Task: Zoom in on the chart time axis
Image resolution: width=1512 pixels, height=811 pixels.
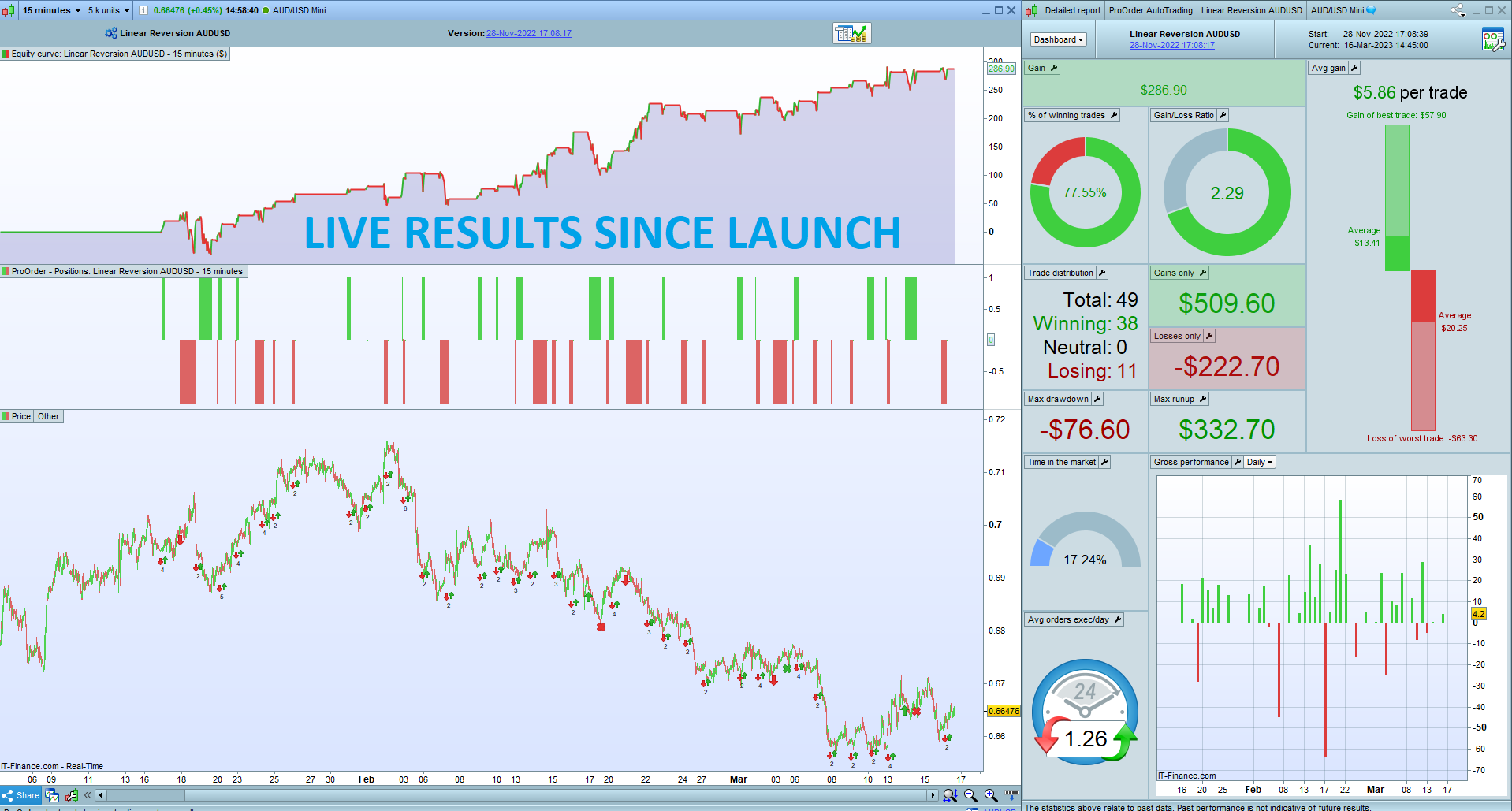Action: [x=991, y=795]
